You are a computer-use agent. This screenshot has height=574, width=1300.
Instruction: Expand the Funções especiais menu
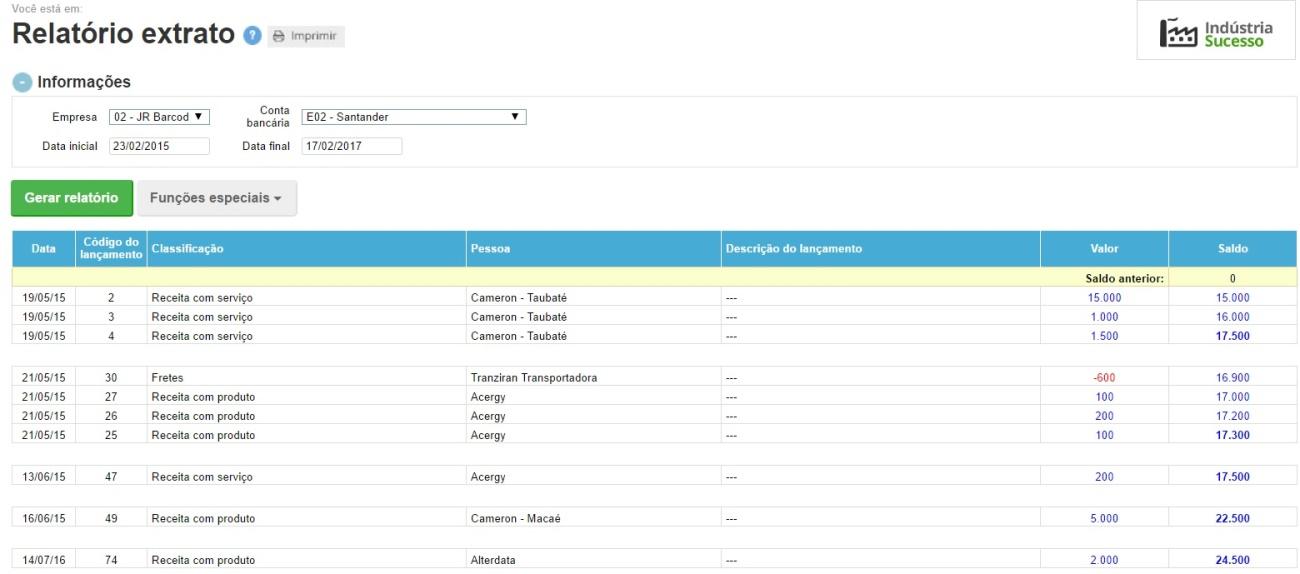click(x=216, y=198)
